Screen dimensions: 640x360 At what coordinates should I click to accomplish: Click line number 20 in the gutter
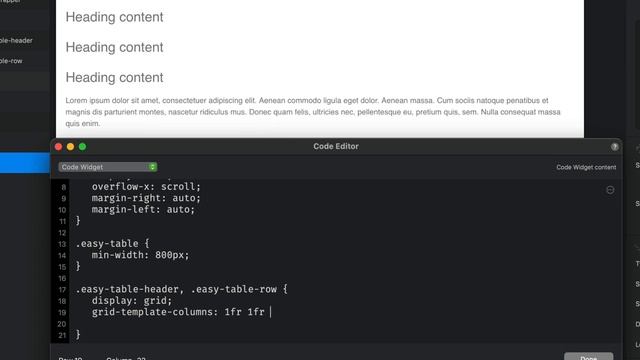tap(62, 324)
